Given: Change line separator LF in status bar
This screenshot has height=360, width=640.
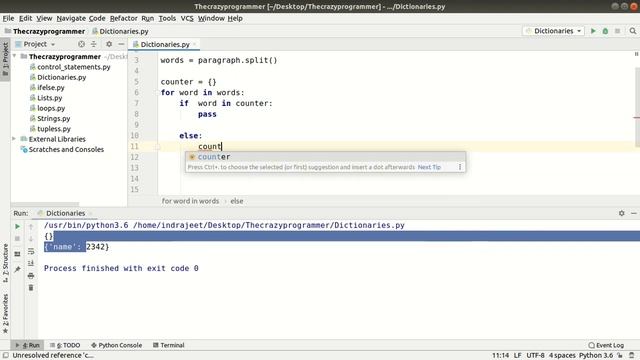Looking at the screenshot, I should click(x=518, y=356).
